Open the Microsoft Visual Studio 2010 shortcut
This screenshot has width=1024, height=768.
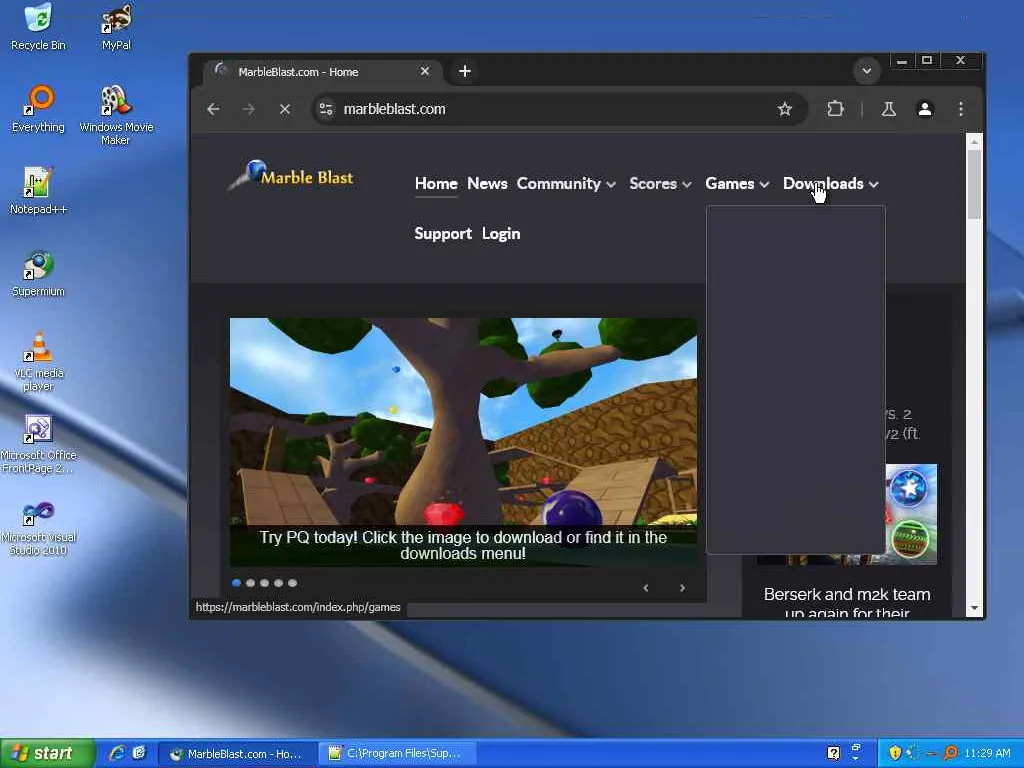(x=38, y=528)
